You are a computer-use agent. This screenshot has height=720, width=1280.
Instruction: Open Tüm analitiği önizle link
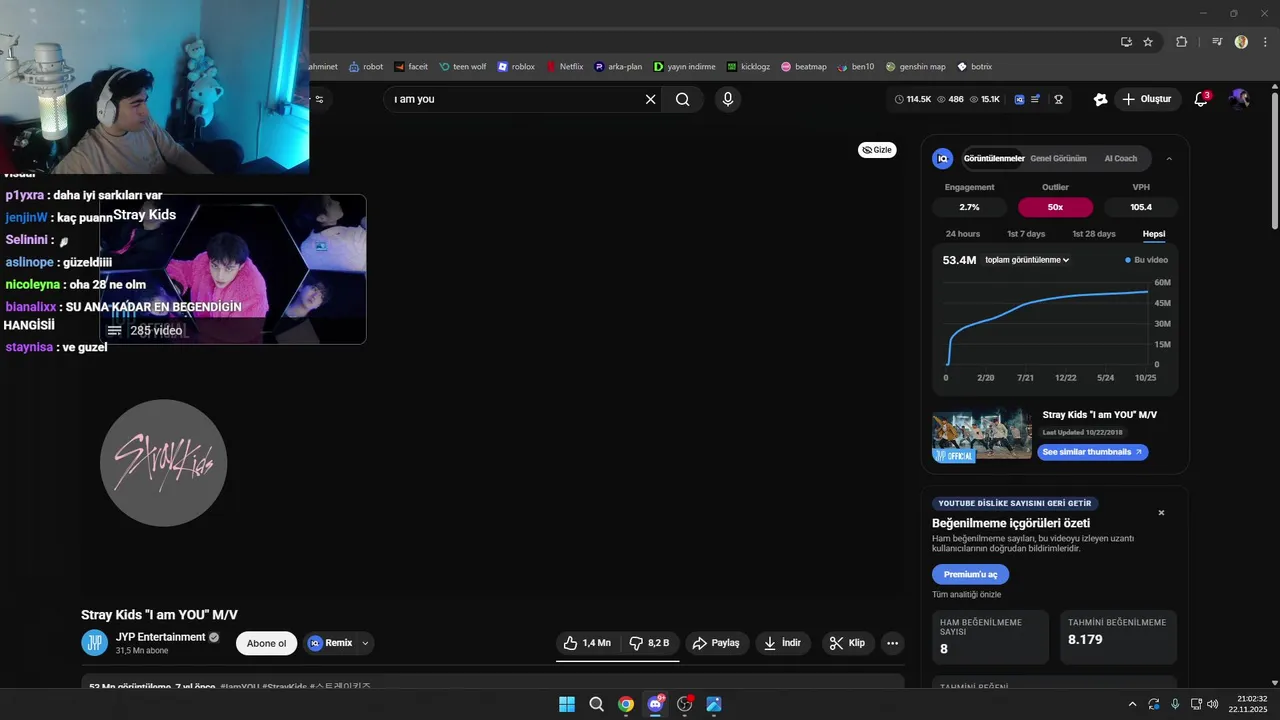coord(966,594)
